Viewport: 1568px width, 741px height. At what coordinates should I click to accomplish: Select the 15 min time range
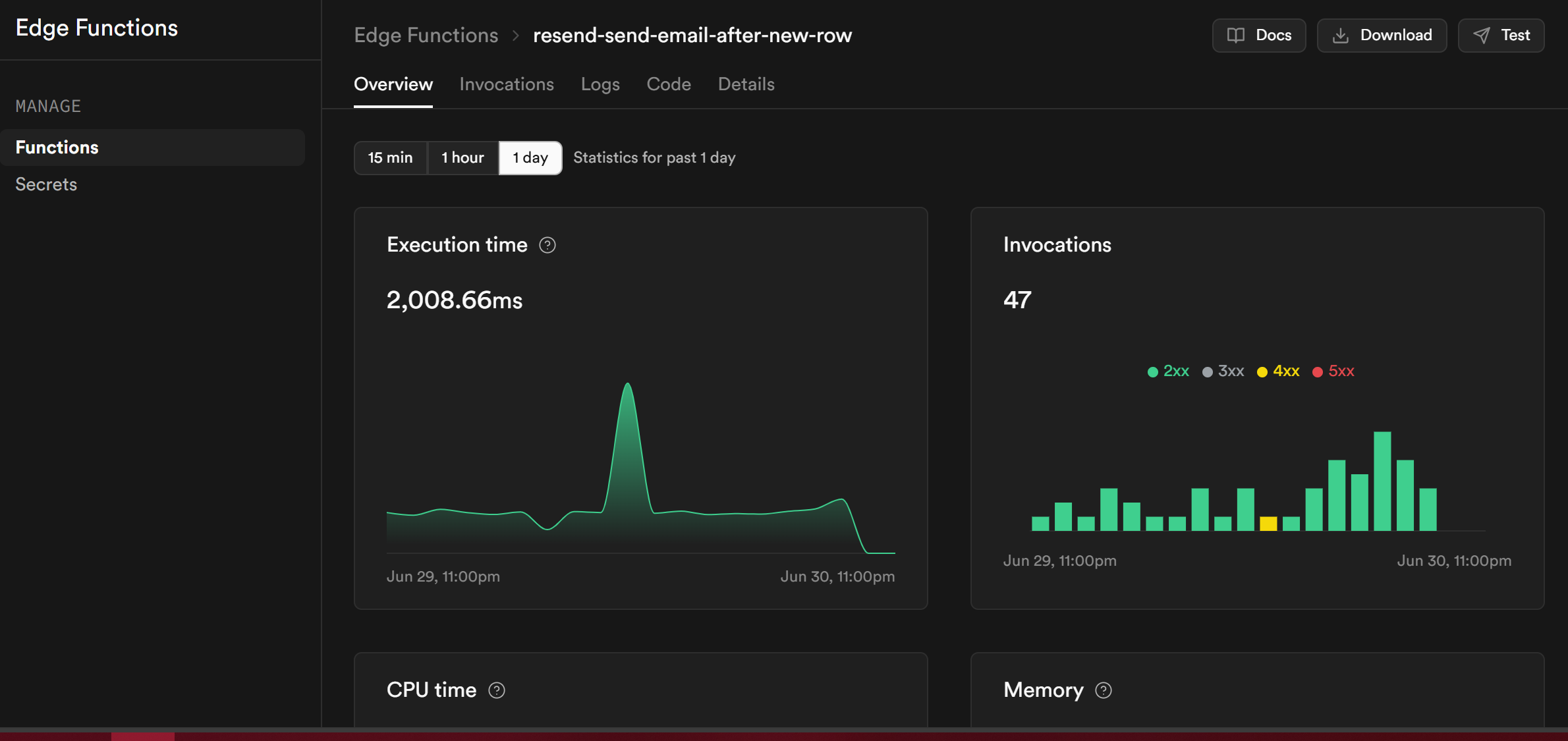point(390,158)
